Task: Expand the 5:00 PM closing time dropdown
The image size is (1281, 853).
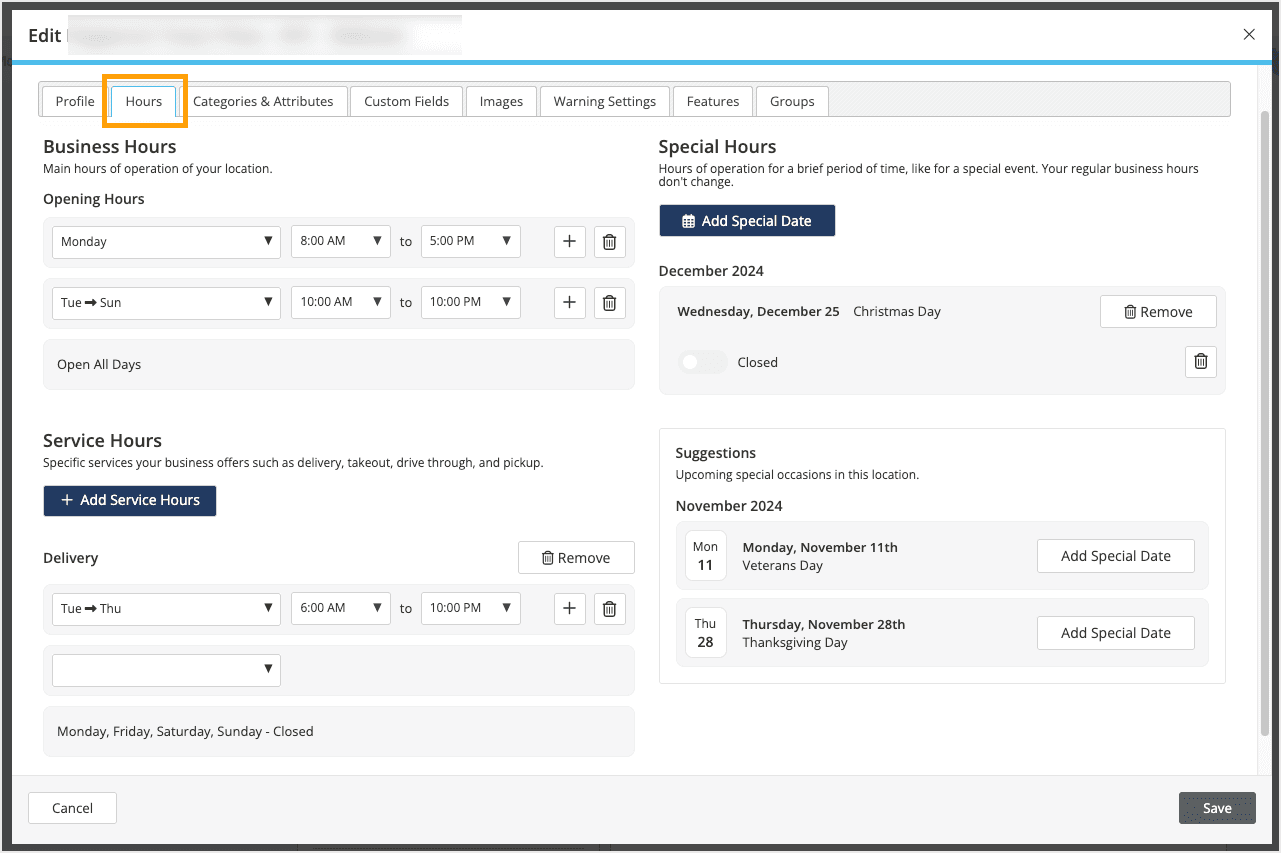Action: [470, 242]
